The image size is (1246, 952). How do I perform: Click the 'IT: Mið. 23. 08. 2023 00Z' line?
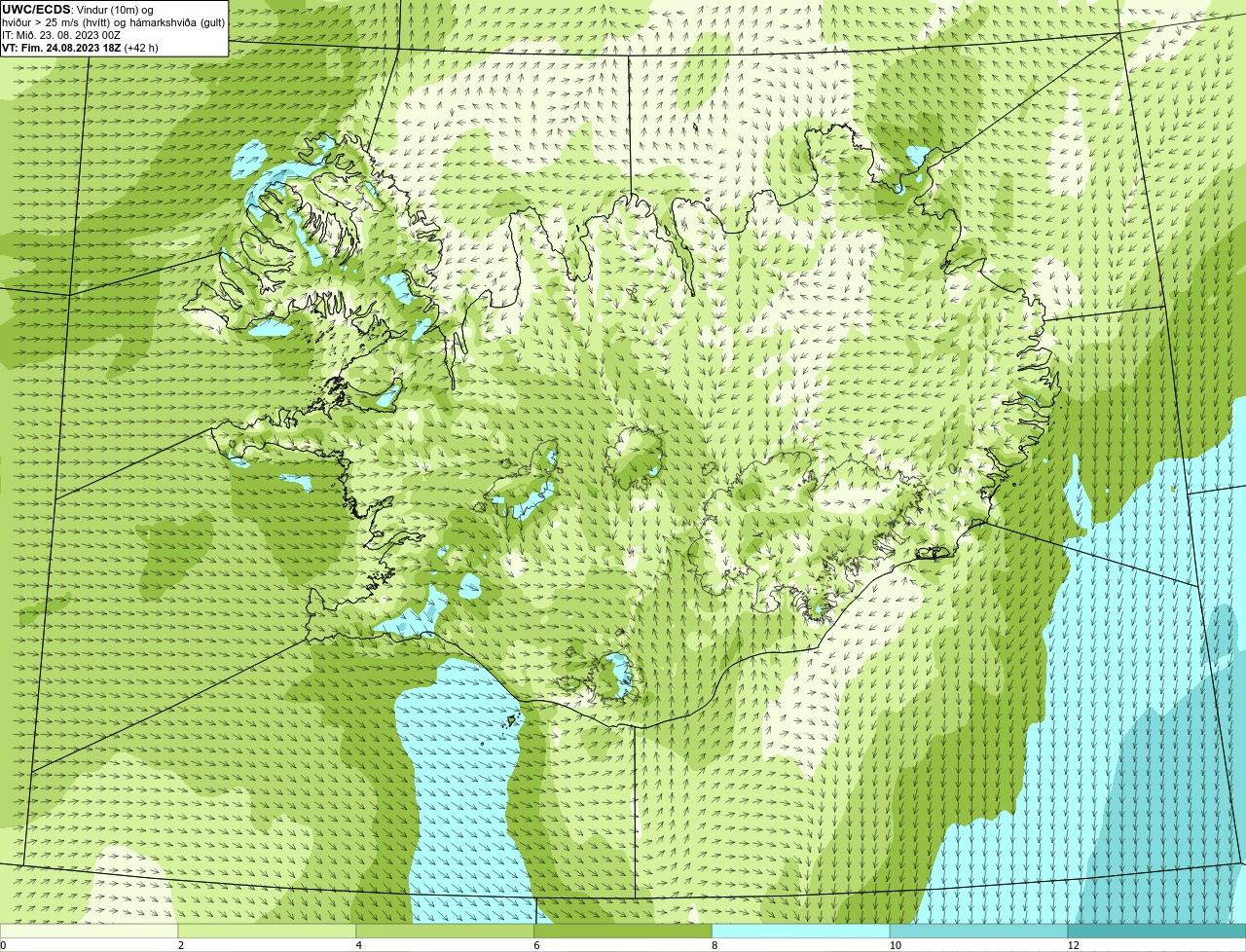[61, 34]
